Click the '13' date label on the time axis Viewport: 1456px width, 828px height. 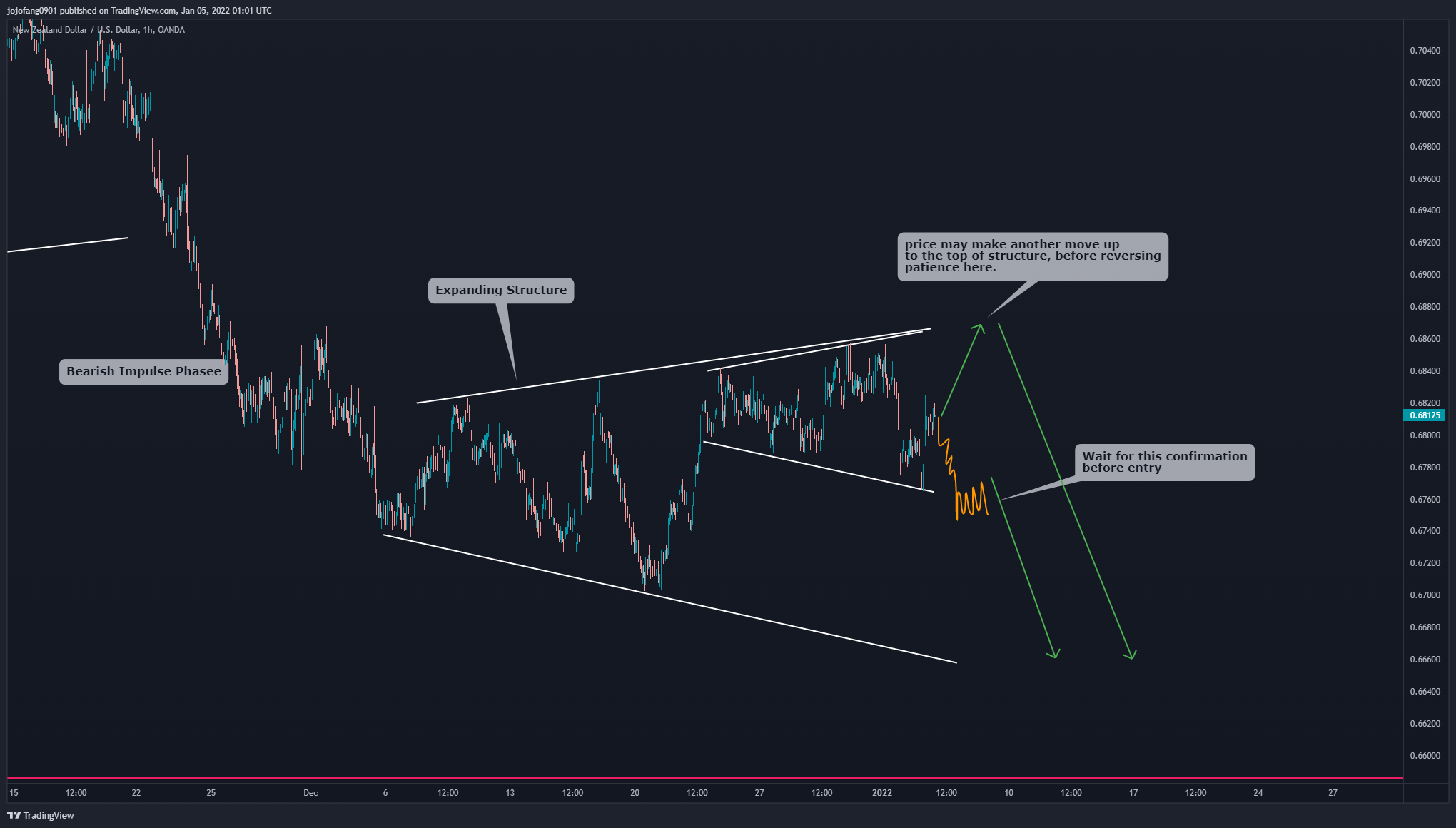tap(510, 793)
